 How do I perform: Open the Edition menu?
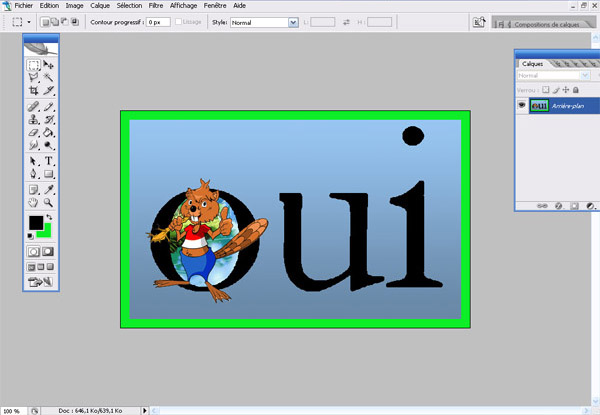tap(49, 5)
